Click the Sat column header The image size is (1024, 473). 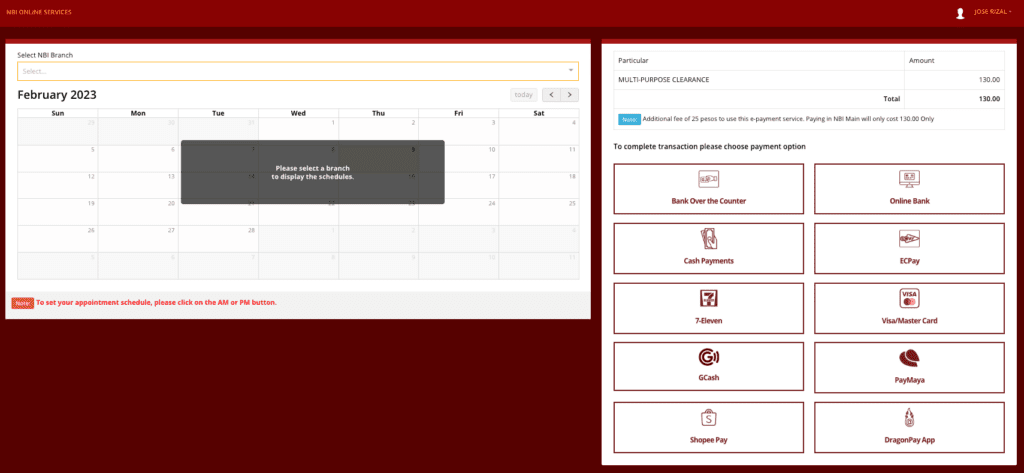(x=539, y=113)
